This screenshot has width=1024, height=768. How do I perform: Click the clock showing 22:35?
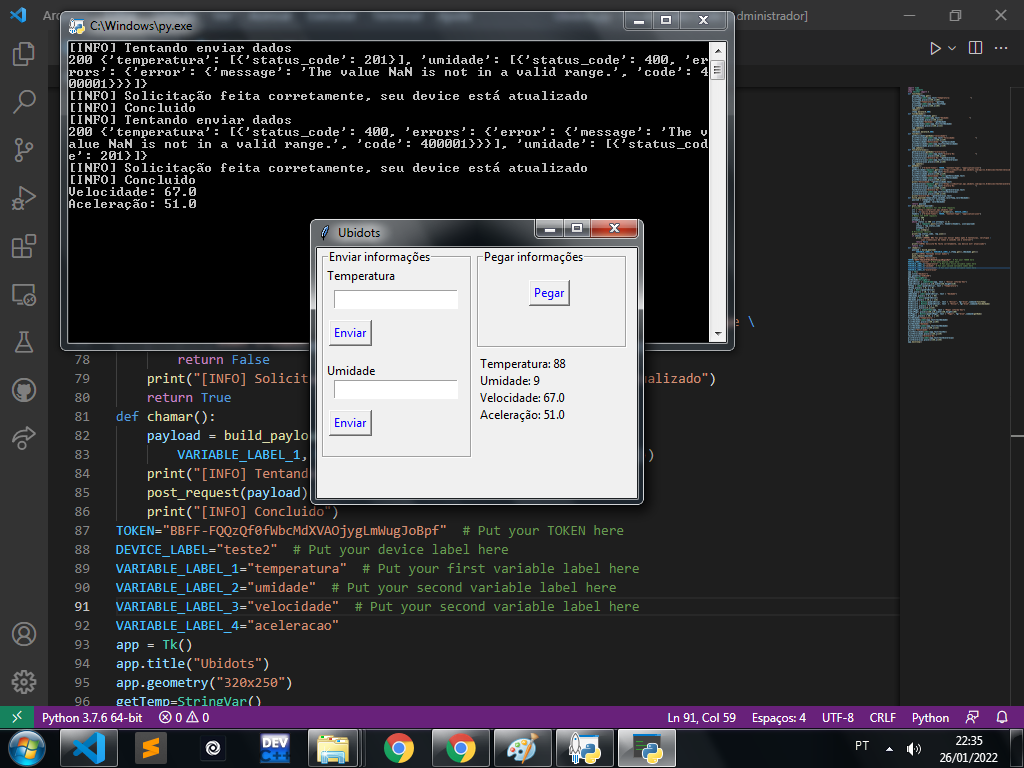tap(968, 741)
